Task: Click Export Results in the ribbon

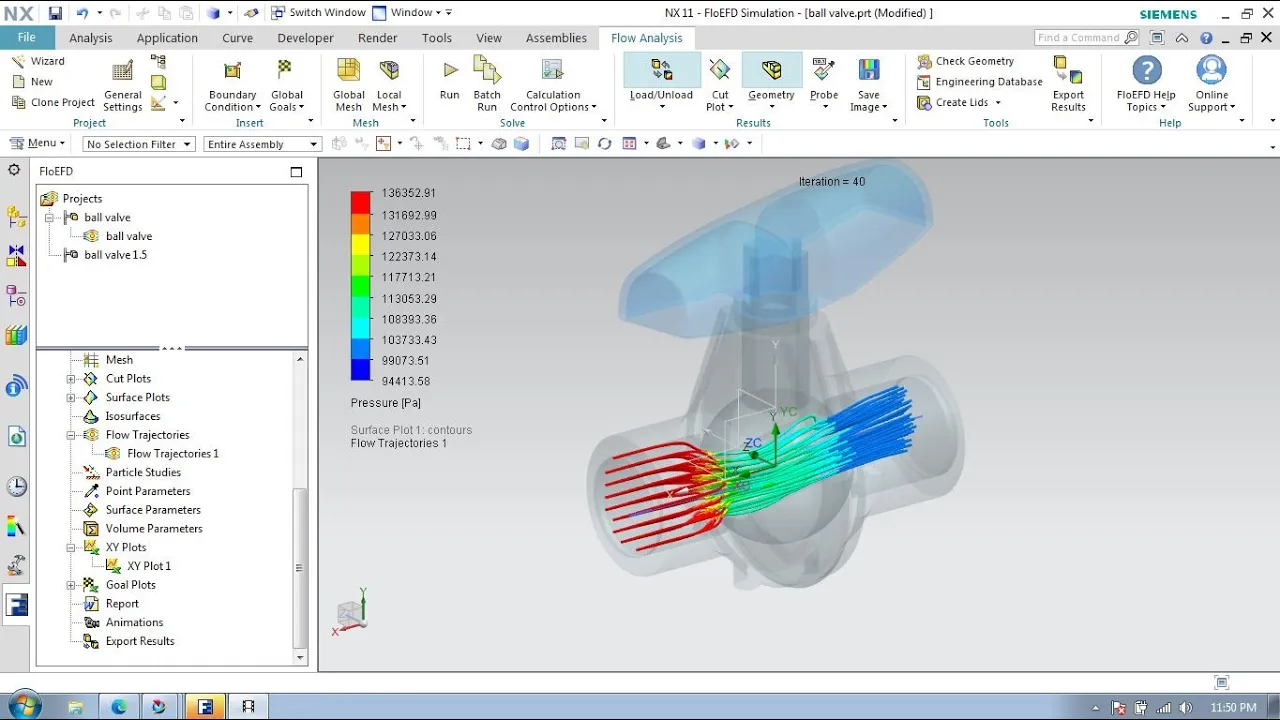Action: pos(1068,85)
